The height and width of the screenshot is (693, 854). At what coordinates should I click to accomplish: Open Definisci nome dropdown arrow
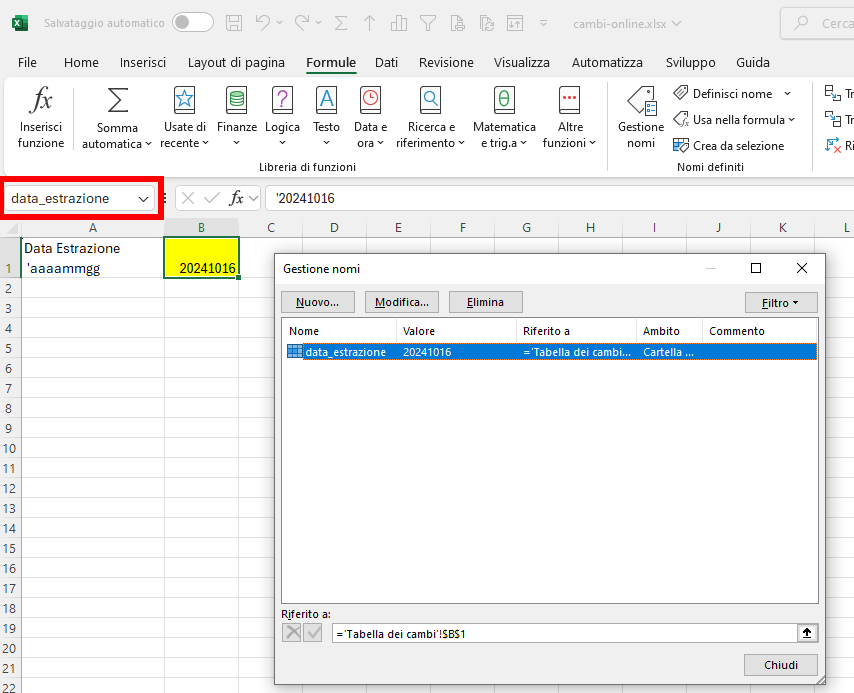point(788,94)
